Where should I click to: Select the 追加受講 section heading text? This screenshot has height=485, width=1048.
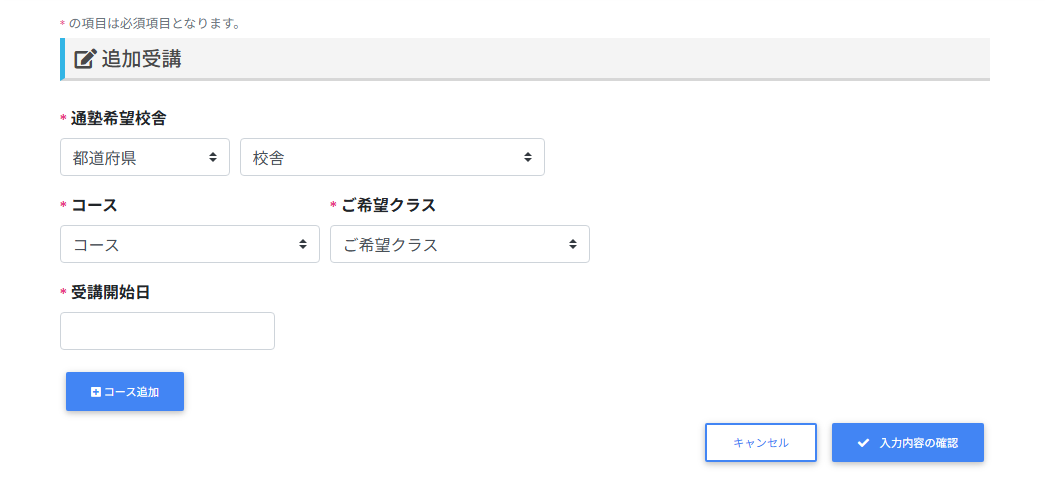[141, 59]
